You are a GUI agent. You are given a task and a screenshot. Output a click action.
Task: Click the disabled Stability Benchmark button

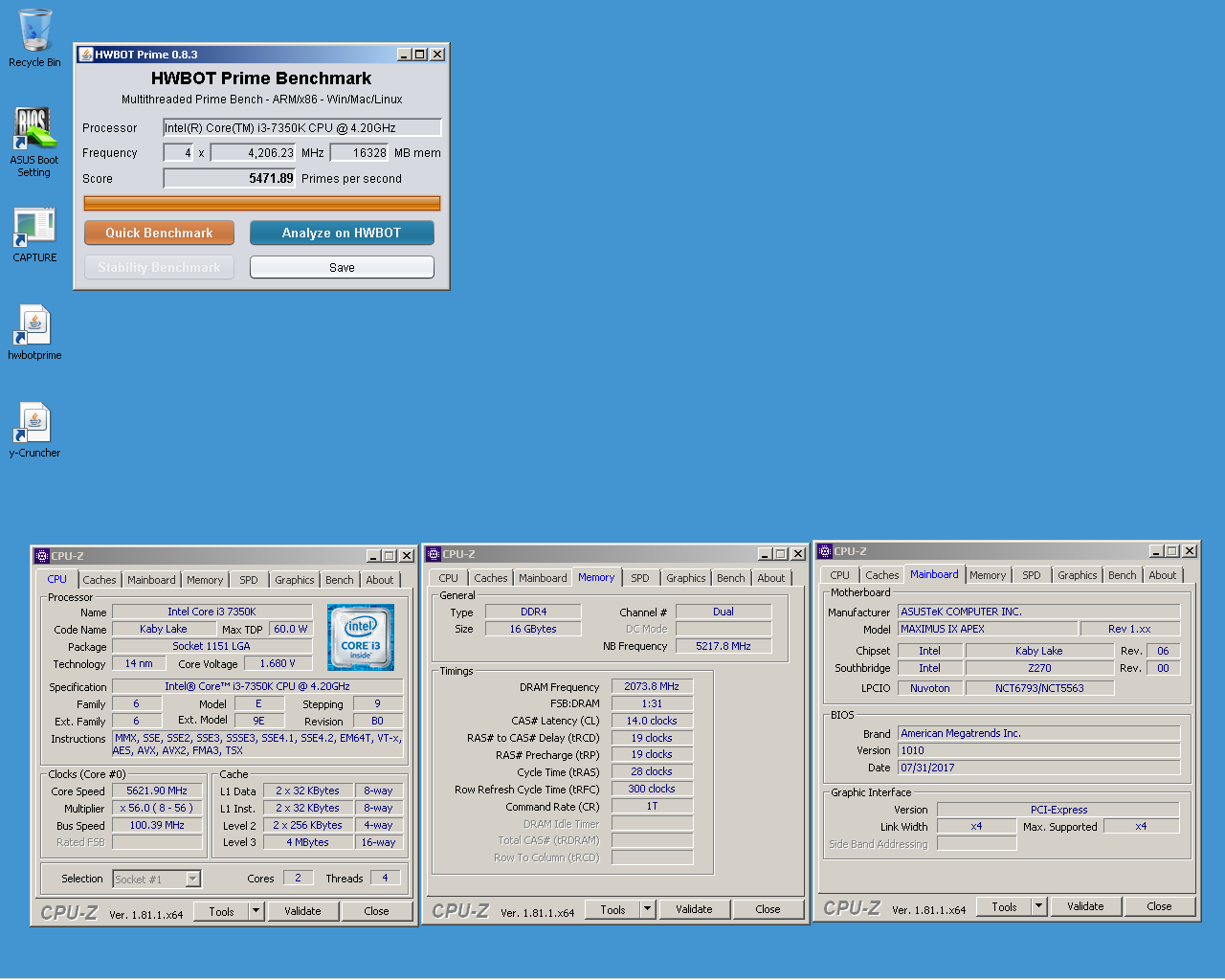tap(159, 267)
